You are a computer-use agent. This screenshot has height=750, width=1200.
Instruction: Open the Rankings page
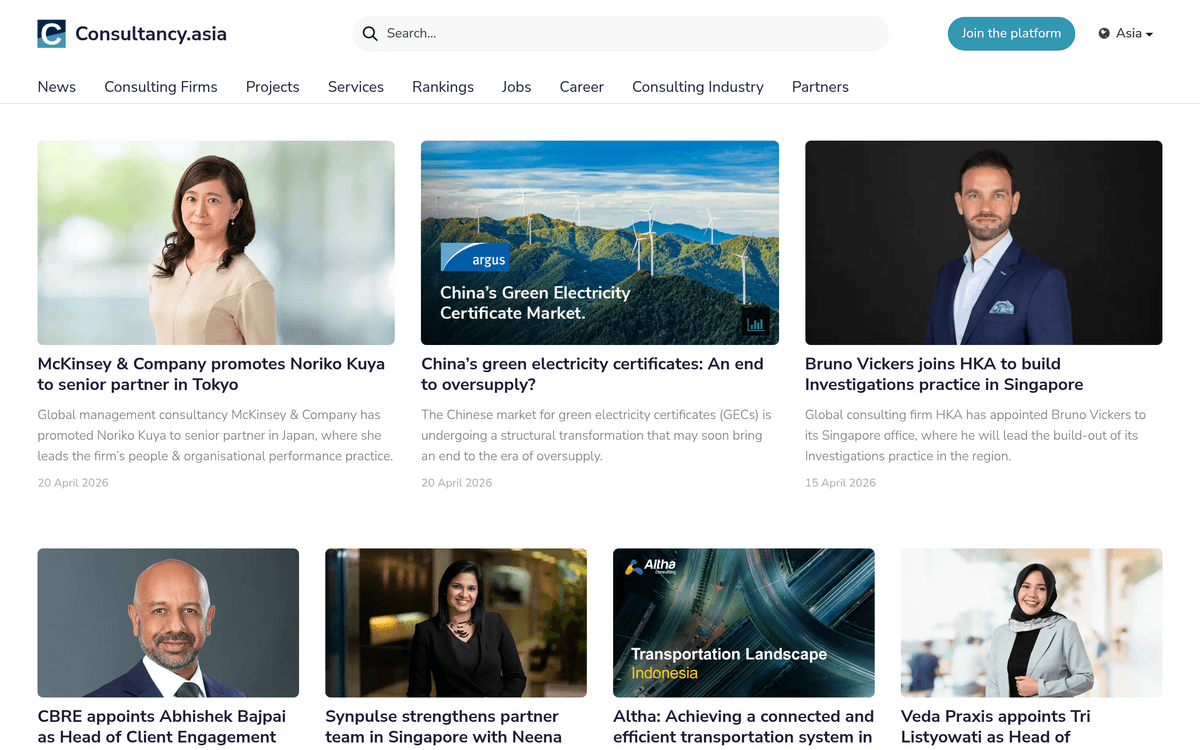click(x=443, y=87)
